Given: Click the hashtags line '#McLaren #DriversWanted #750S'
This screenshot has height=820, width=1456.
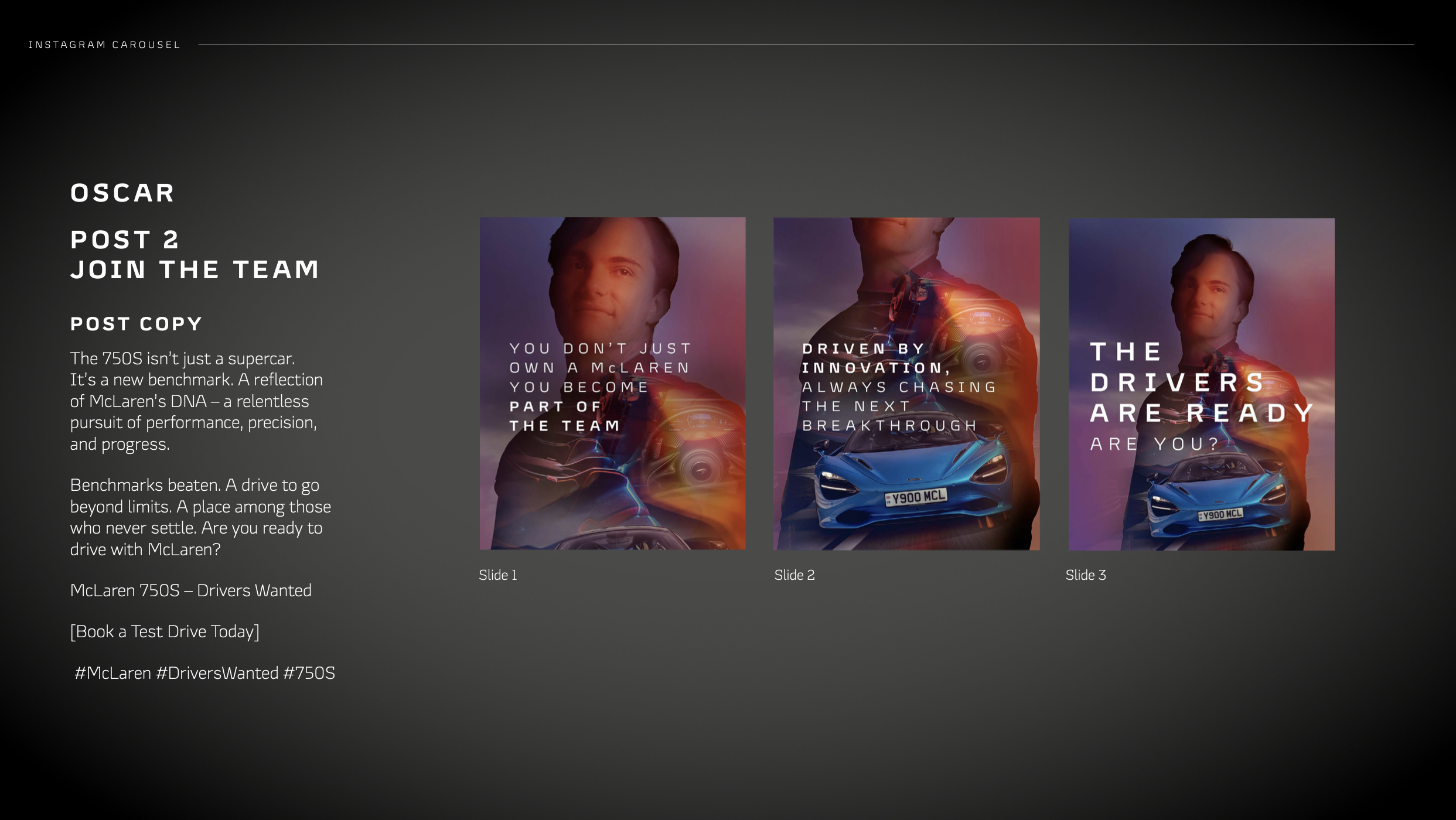Looking at the screenshot, I should [x=204, y=673].
